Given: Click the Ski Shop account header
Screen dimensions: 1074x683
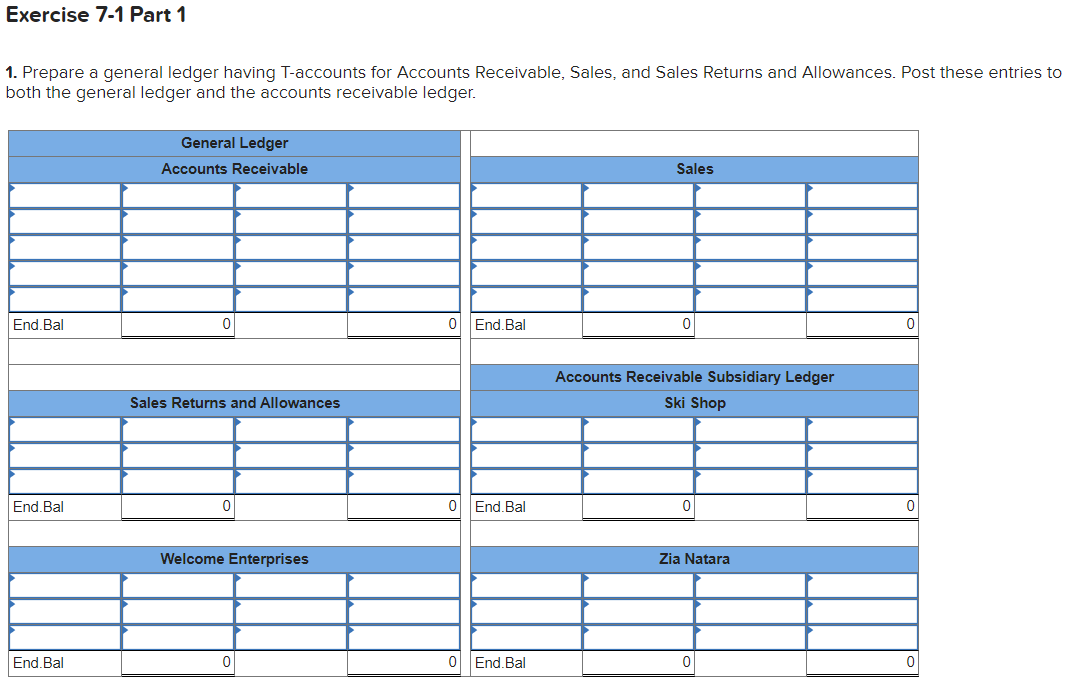Looking at the screenshot, I should [695, 403].
